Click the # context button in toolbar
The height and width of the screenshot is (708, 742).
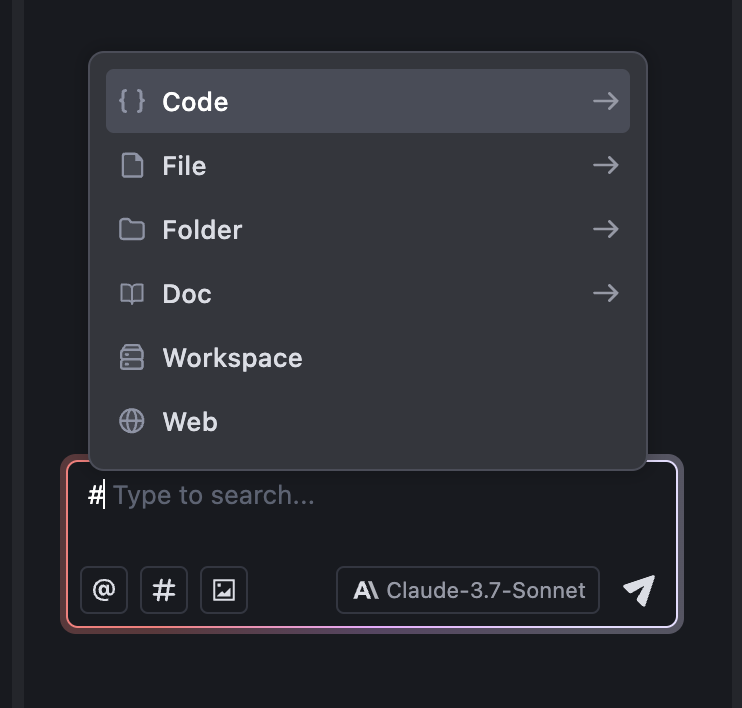click(164, 590)
